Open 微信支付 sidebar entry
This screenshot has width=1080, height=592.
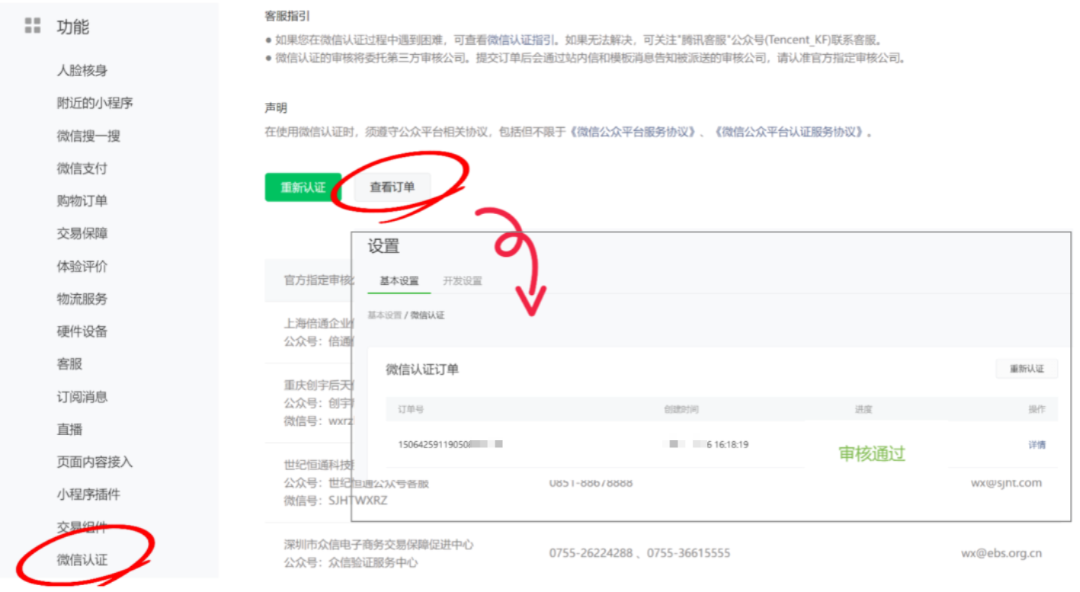click(x=82, y=168)
